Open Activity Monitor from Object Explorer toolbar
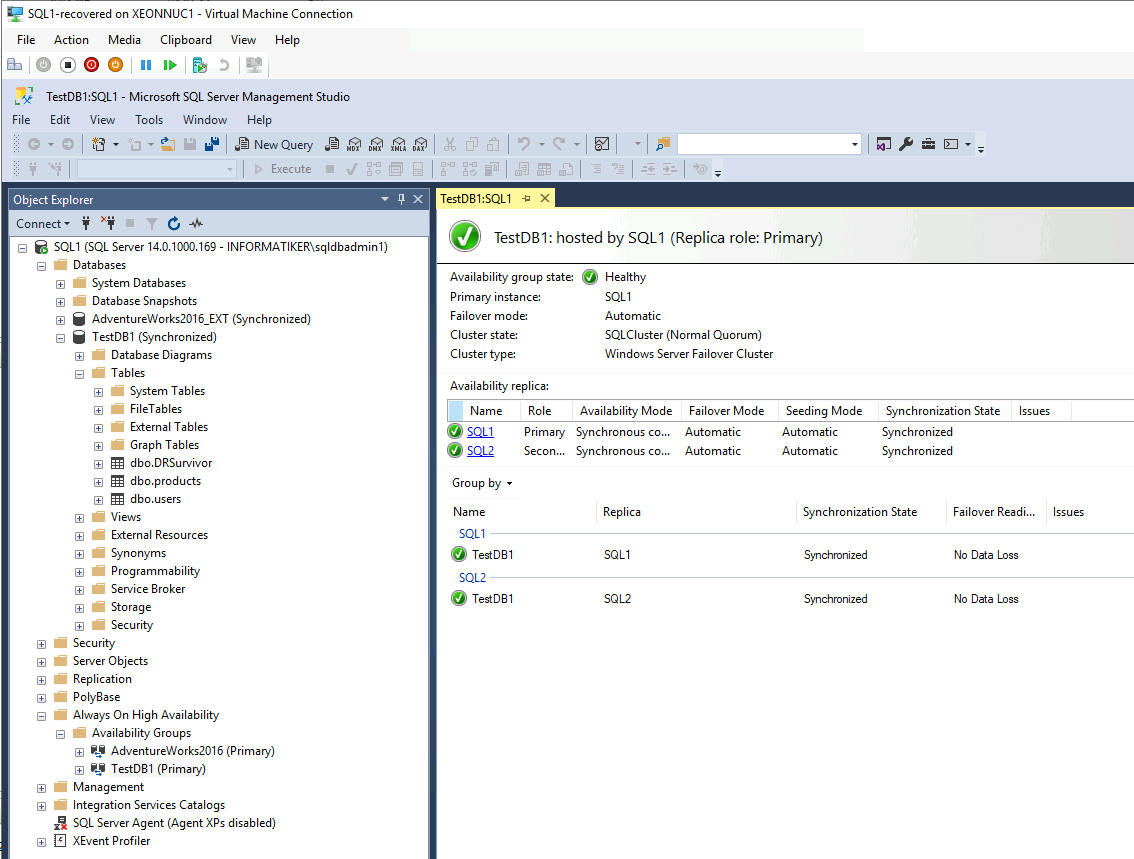Screen dimensions: 1134x859 pyautogui.click(x=196, y=223)
